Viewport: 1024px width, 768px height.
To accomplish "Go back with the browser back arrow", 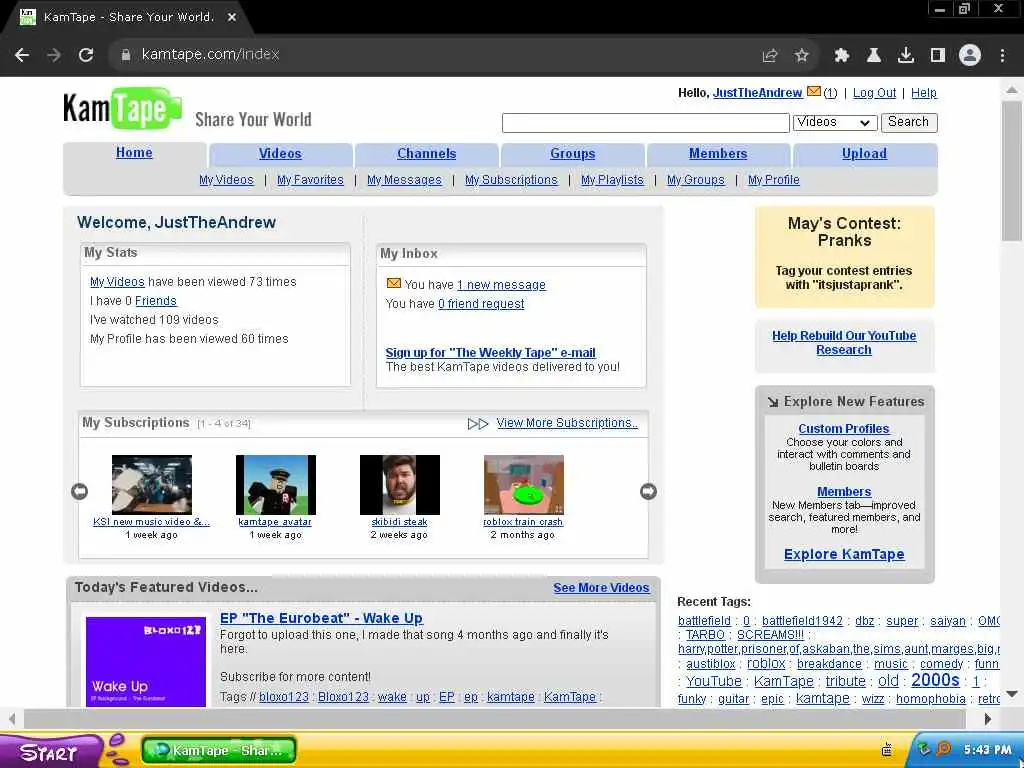I will pos(22,56).
